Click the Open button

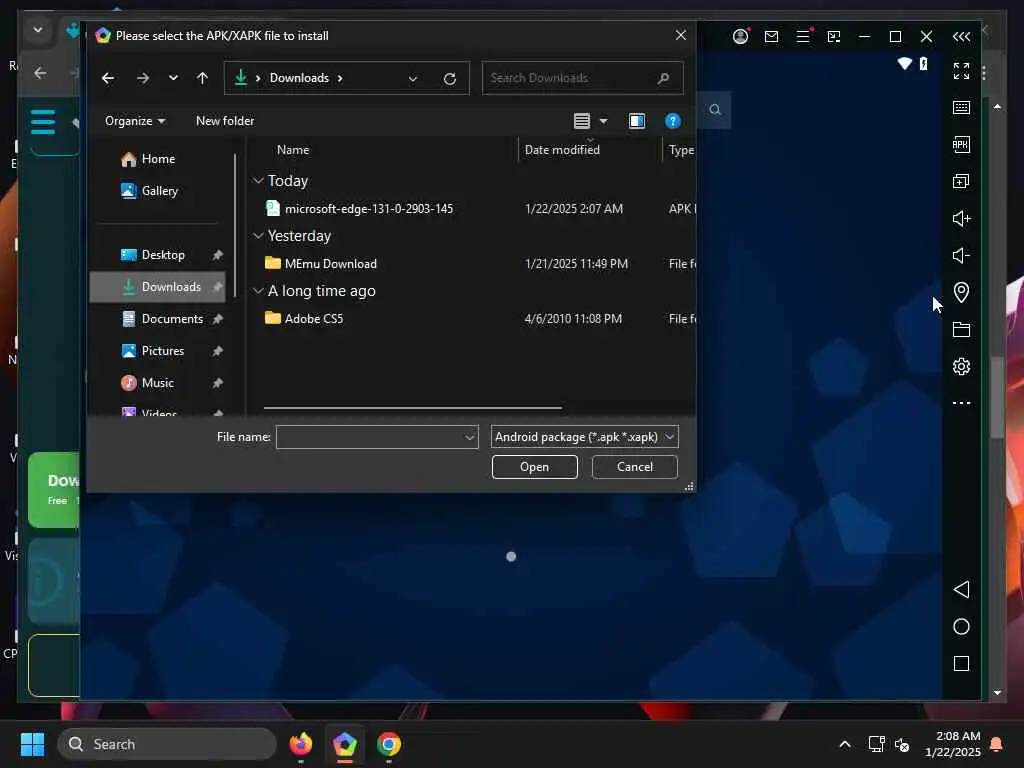[534, 467]
